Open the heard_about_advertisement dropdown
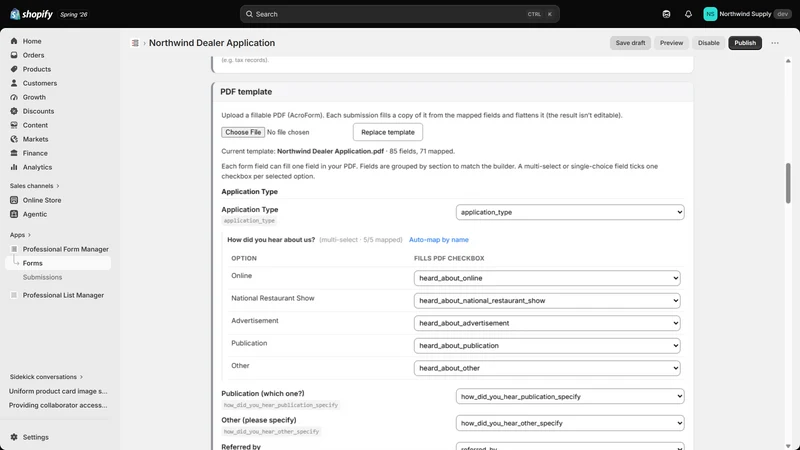 (x=547, y=323)
